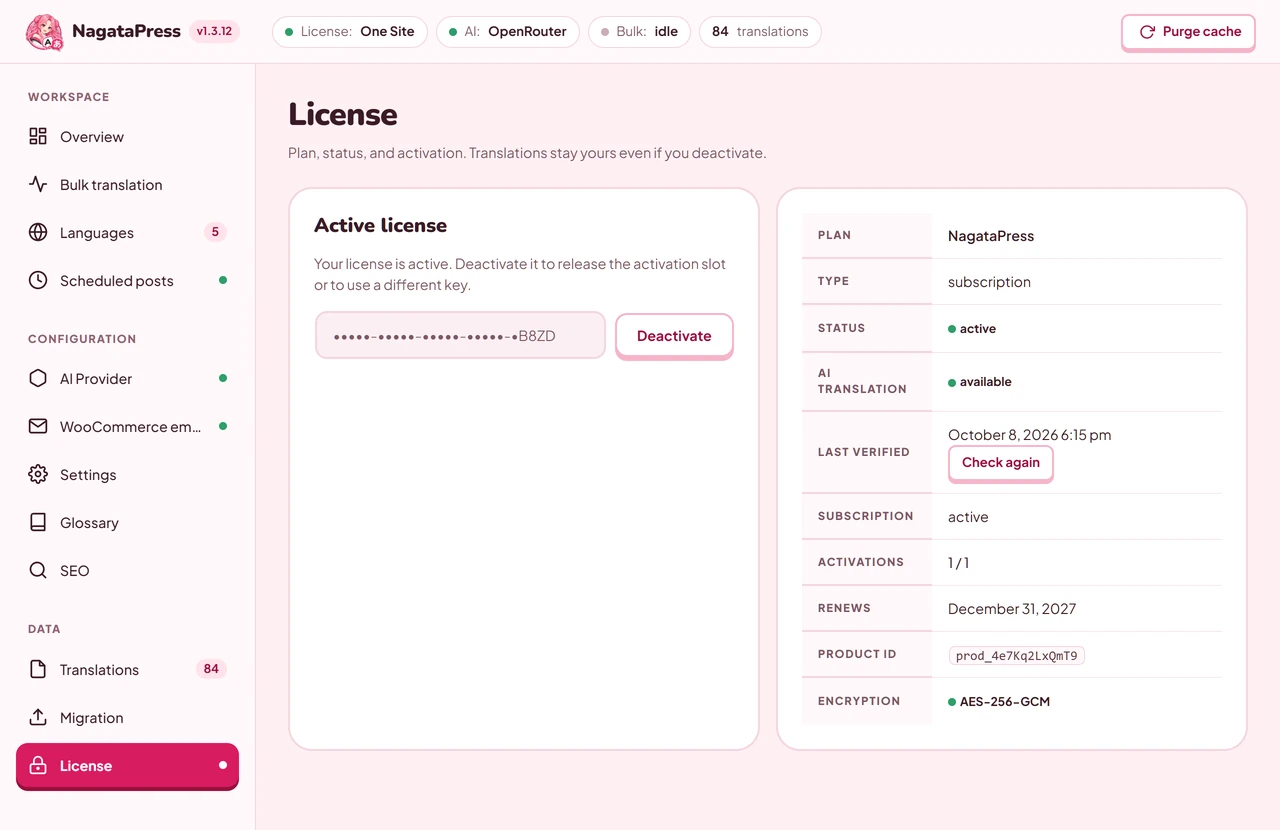Viewport: 1280px width, 830px height.
Task: Click the License padlock icon
Action: tap(38, 766)
